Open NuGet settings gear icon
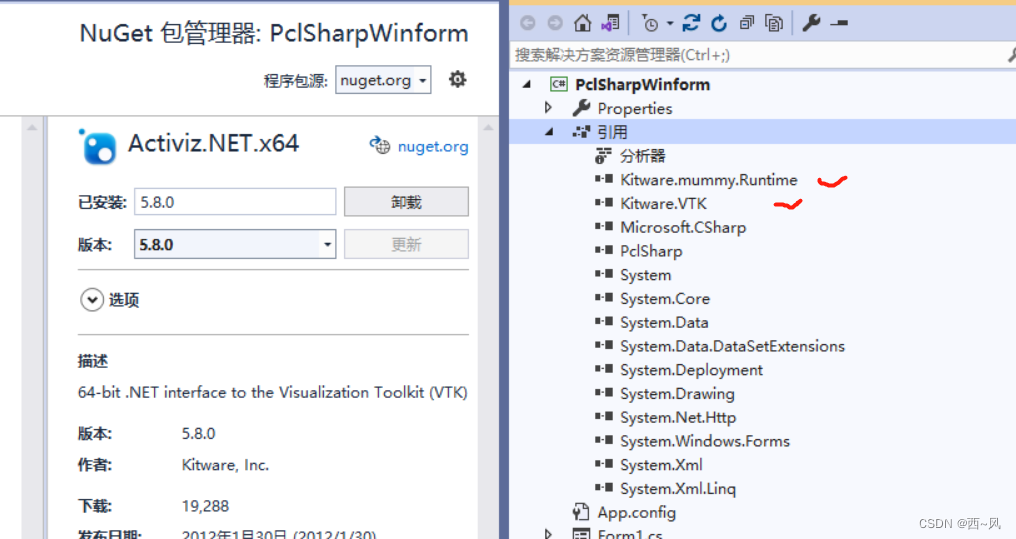This screenshot has height=539, width=1016. [457, 80]
